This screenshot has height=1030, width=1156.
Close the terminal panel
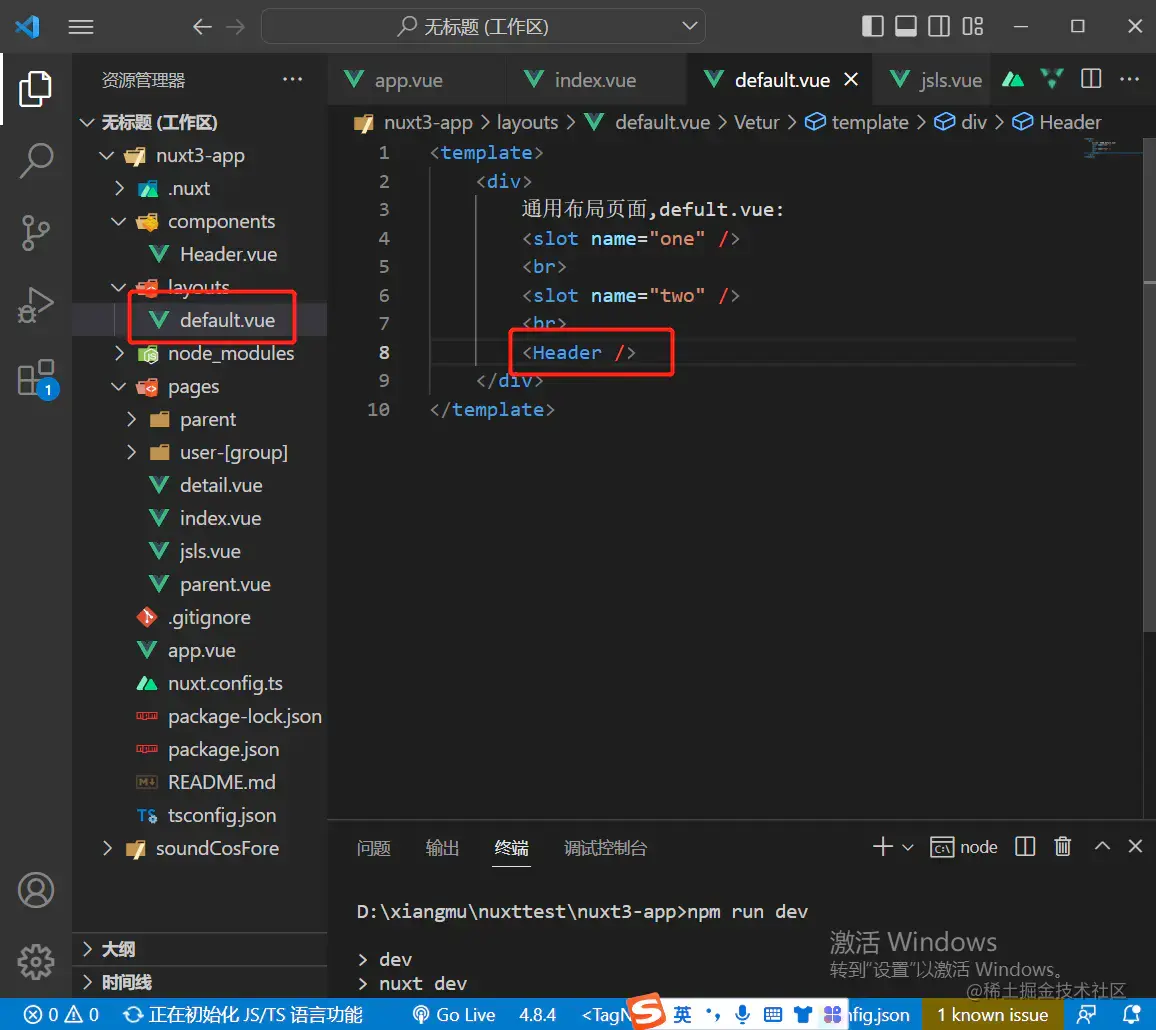tap(1135, 846)
